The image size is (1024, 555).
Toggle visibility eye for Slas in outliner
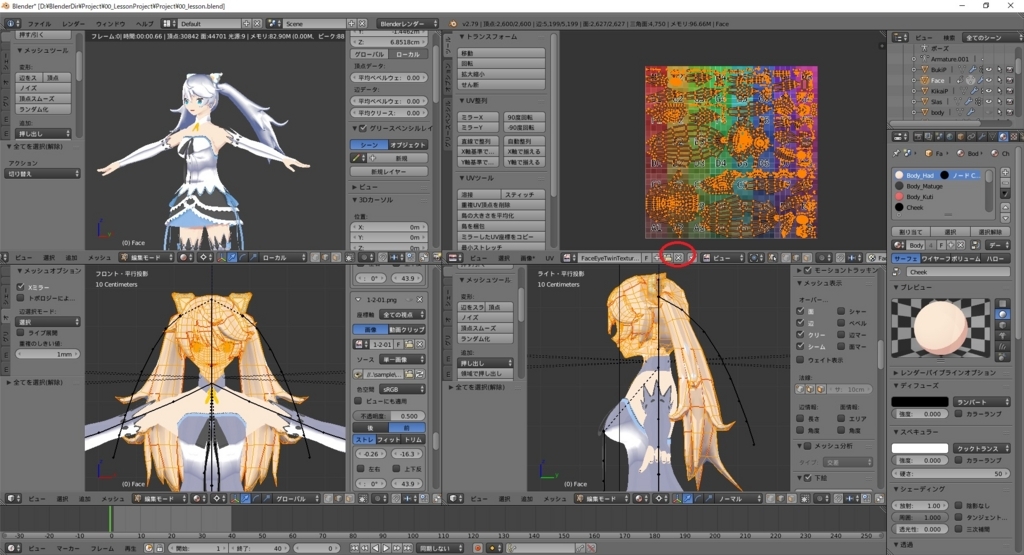(x=988, y=102)
